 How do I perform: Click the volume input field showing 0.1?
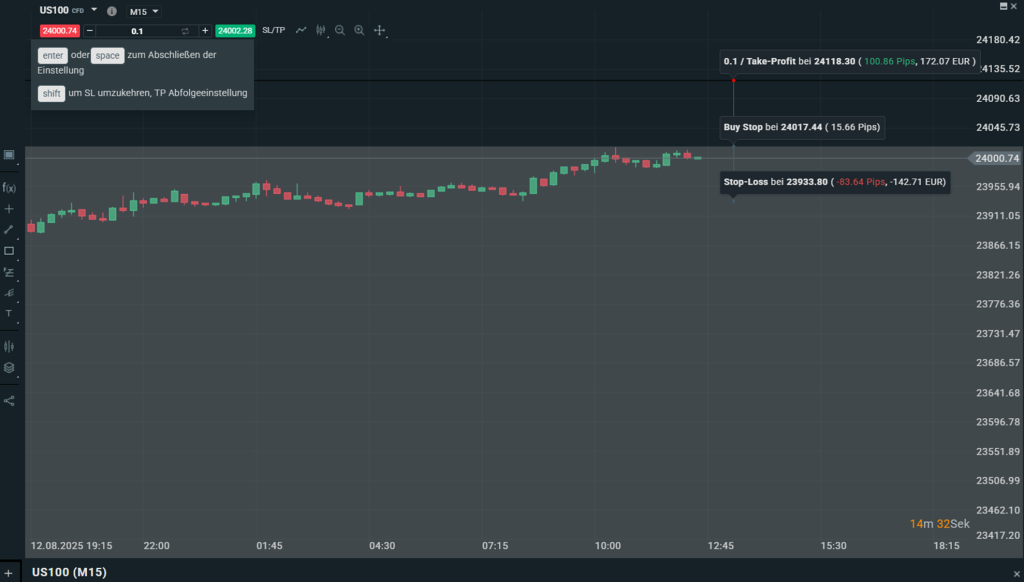pyautogui.click(x=137, y=31)
